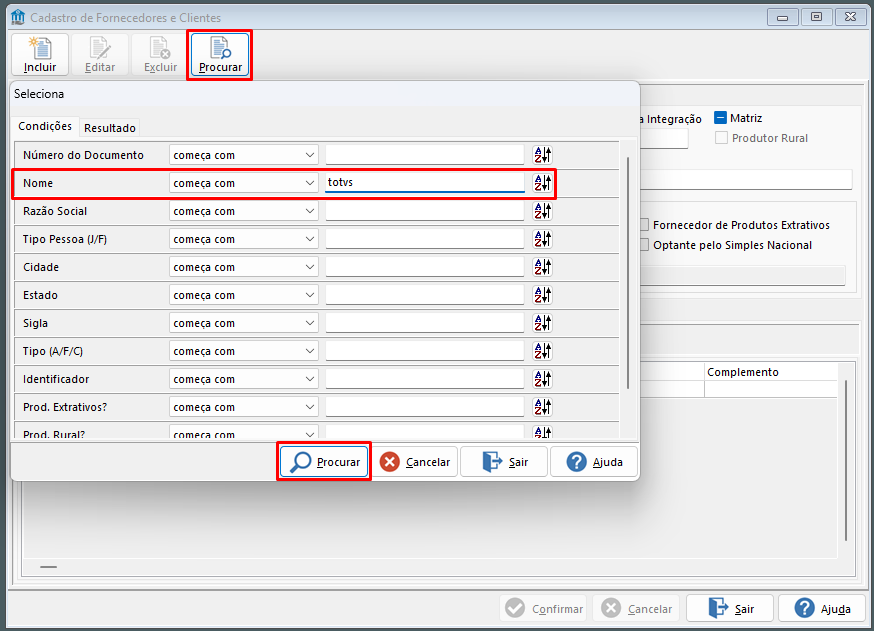Viewport: 874px width, 631px height.
Task: Check Fornecedor de Produtos Extrativos
Action: click(x=644, y=225)
